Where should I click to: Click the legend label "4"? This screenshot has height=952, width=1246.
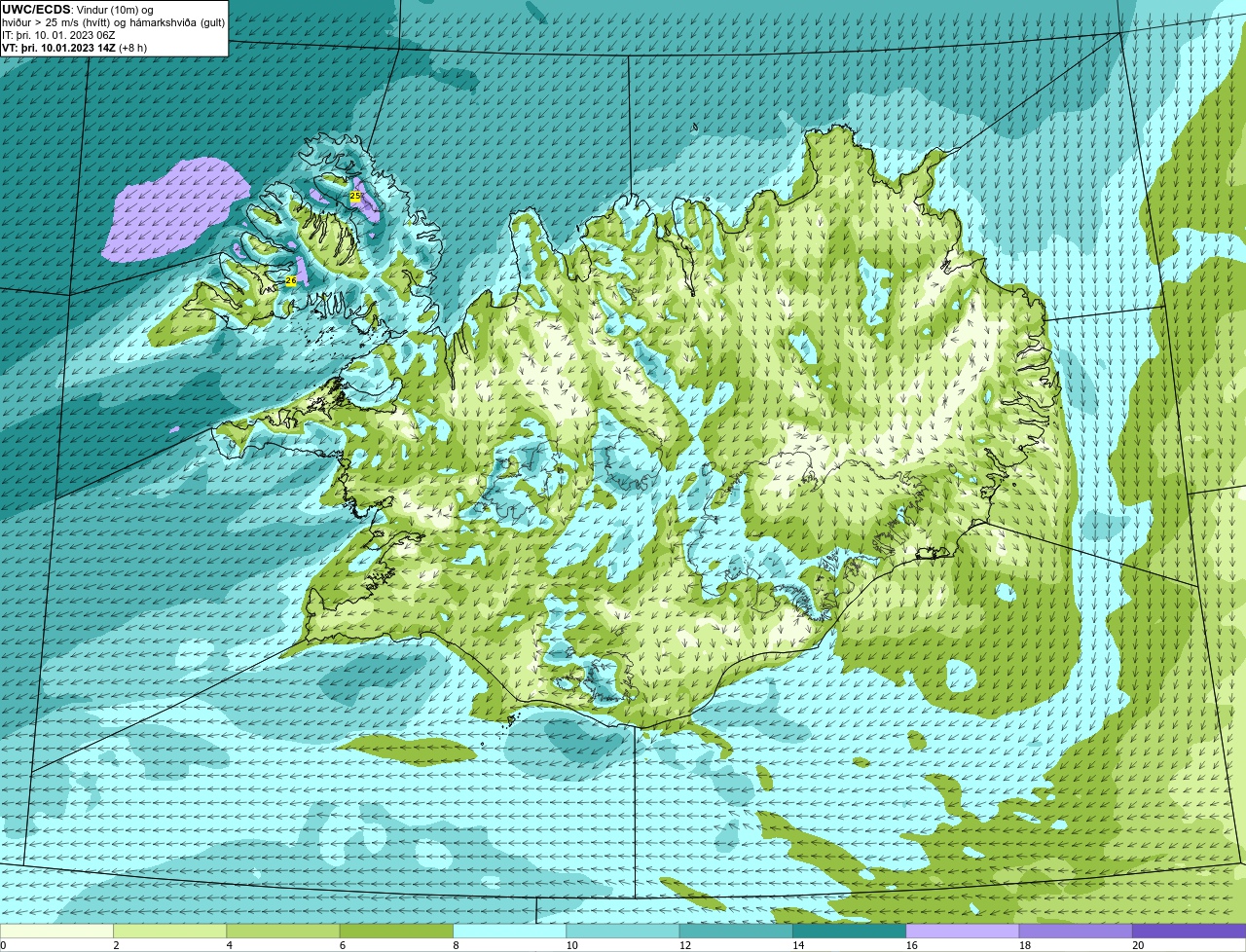[230, 945]
